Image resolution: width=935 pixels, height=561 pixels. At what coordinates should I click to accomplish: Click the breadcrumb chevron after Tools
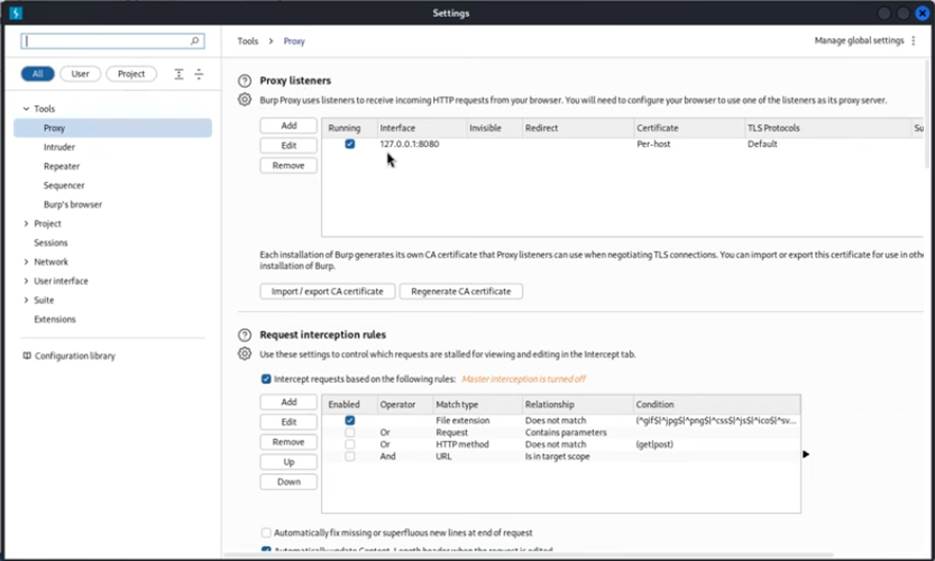click(x=271, y=41)
